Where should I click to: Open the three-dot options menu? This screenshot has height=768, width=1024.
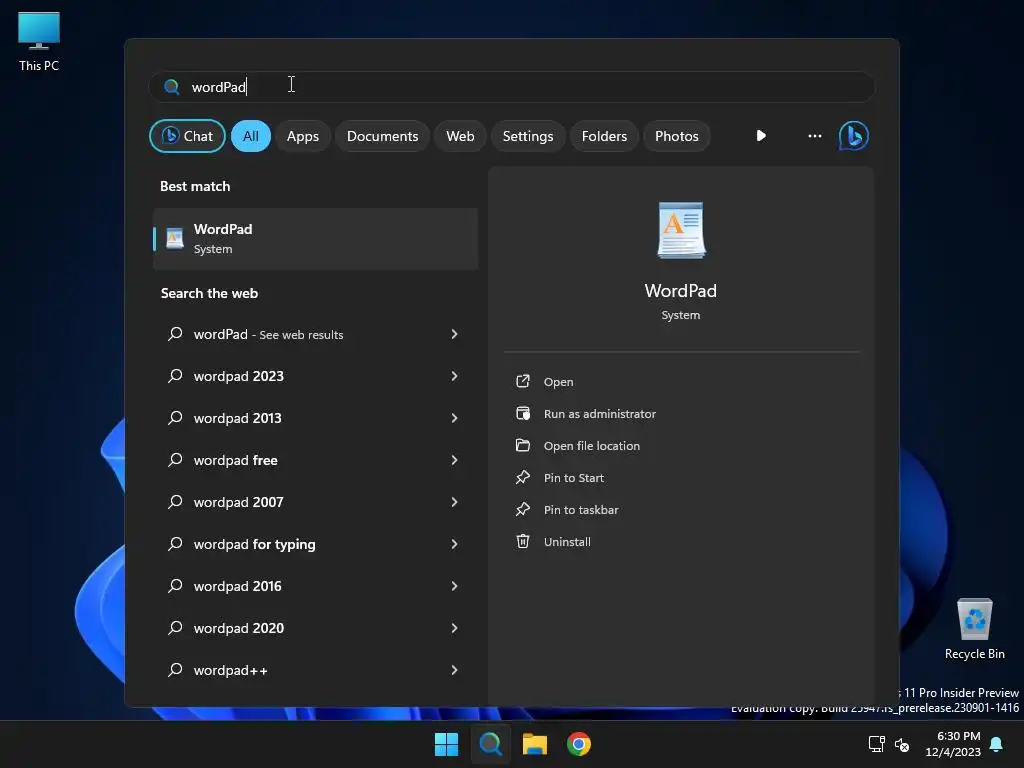[x=814, y=136]
